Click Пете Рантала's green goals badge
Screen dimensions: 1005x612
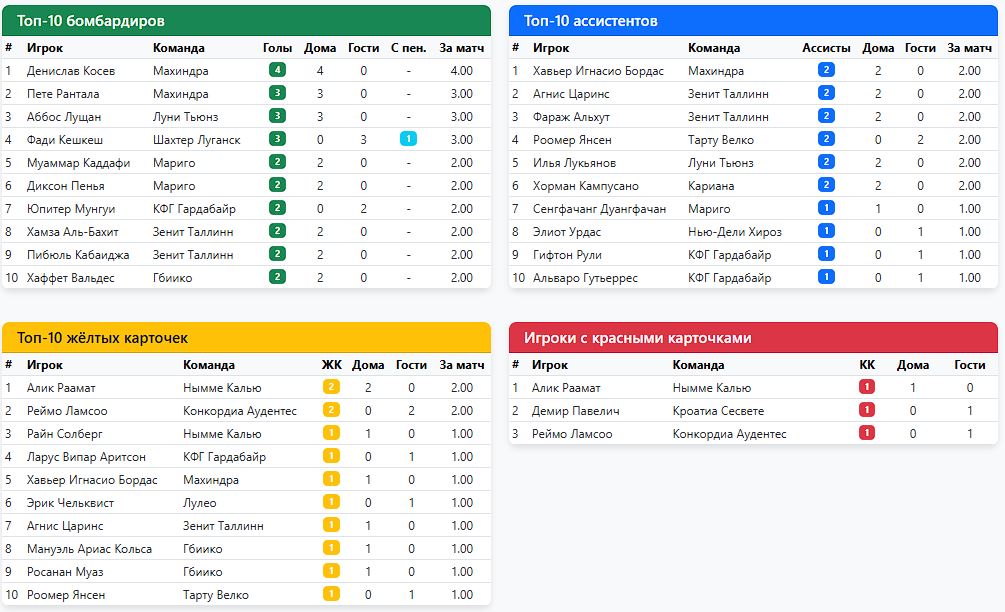pyautogui.click(x=277, y=94)
